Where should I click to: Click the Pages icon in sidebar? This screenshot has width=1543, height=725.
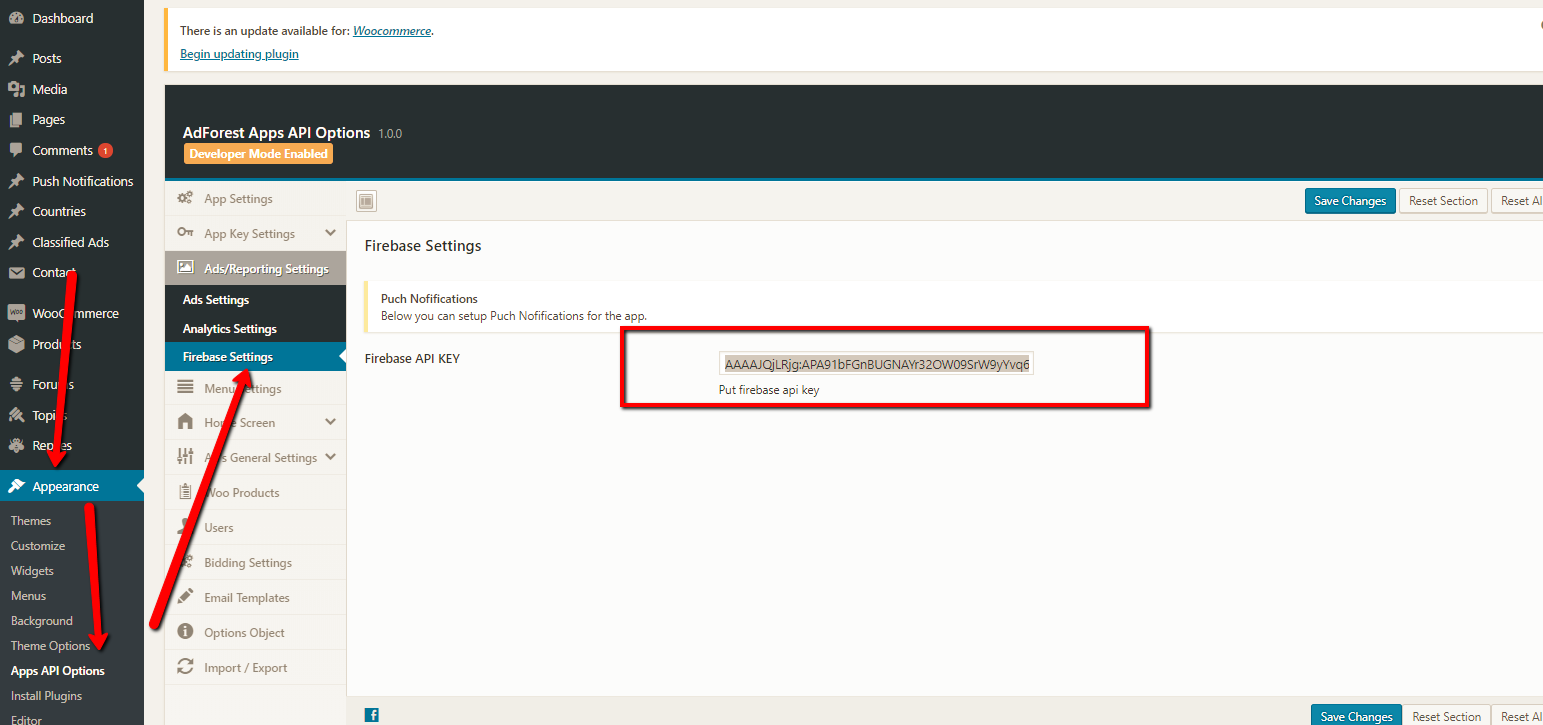click(x=16, y=120)
